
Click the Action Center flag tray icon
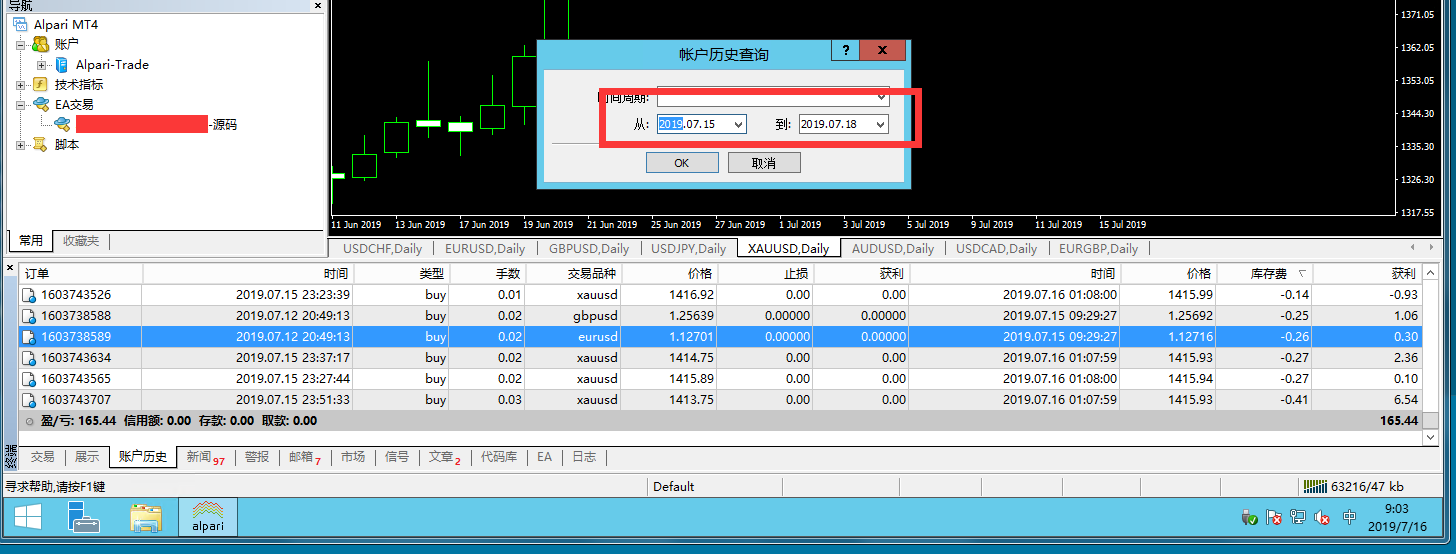[x=1274, y=518]
